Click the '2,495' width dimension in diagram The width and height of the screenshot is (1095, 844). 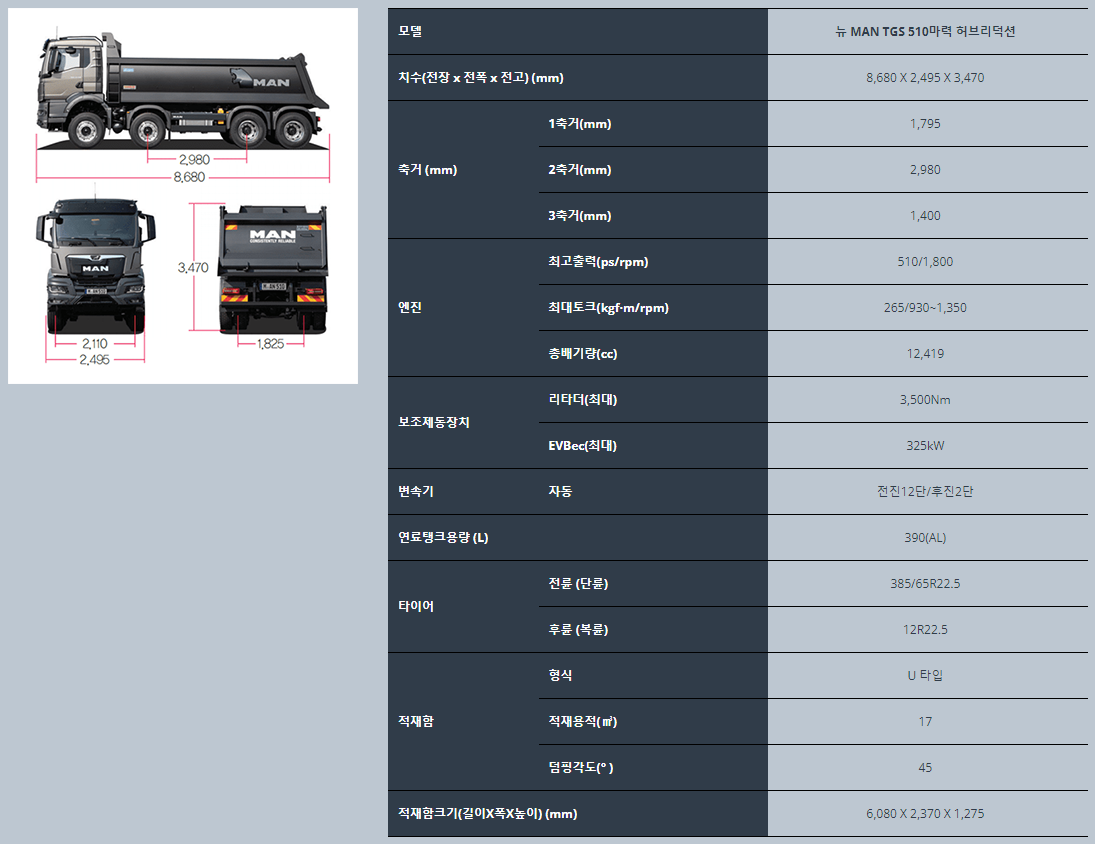point(94,360)
